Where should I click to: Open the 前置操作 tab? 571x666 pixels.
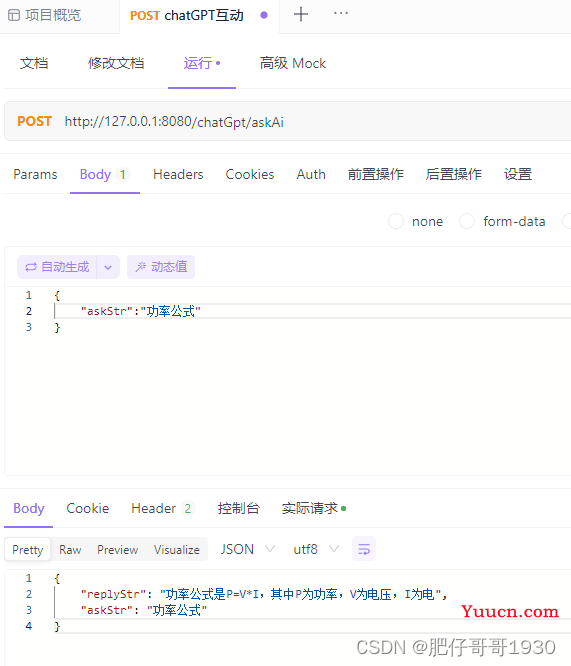pyautogui.click(x=376, y=174)
